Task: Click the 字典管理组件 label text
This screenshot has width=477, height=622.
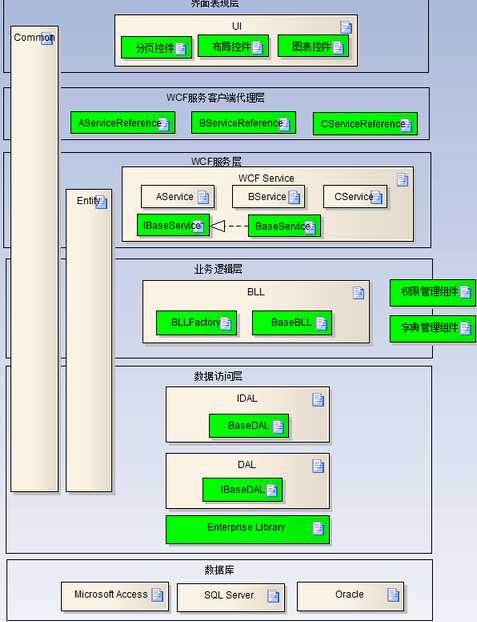Action: click(429, 328)
